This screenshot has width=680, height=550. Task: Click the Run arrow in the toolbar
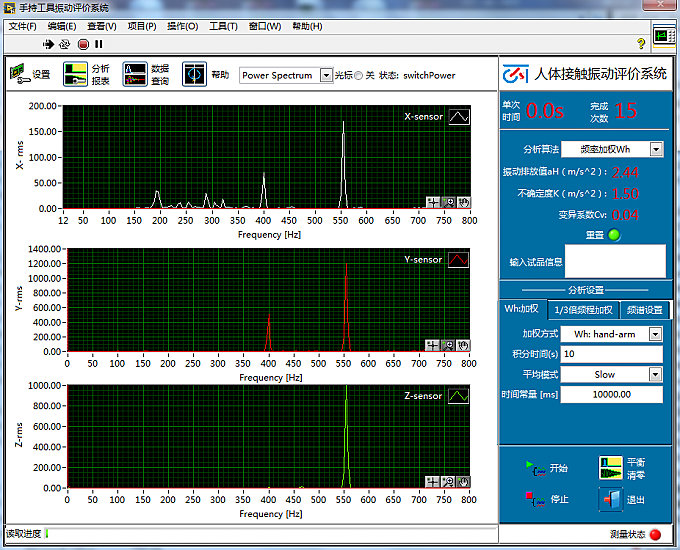pos(48,44)
